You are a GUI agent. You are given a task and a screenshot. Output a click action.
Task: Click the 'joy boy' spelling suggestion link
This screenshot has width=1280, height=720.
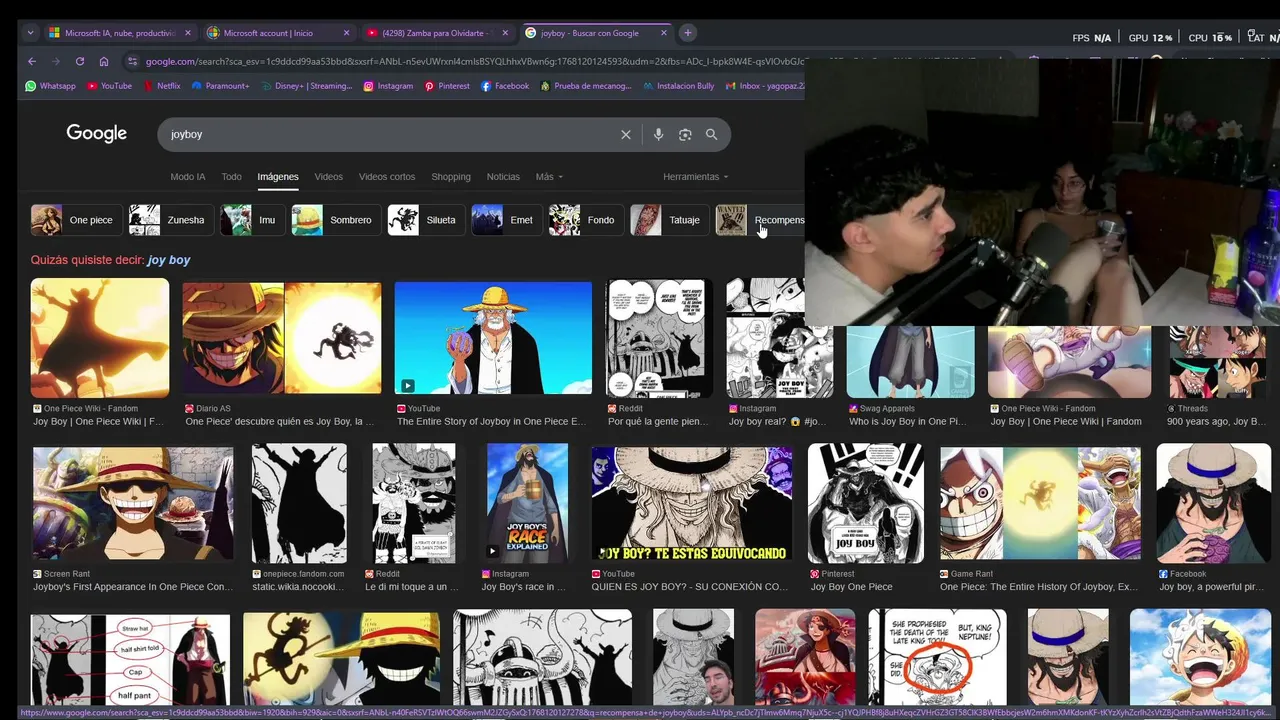click(168, 260)
